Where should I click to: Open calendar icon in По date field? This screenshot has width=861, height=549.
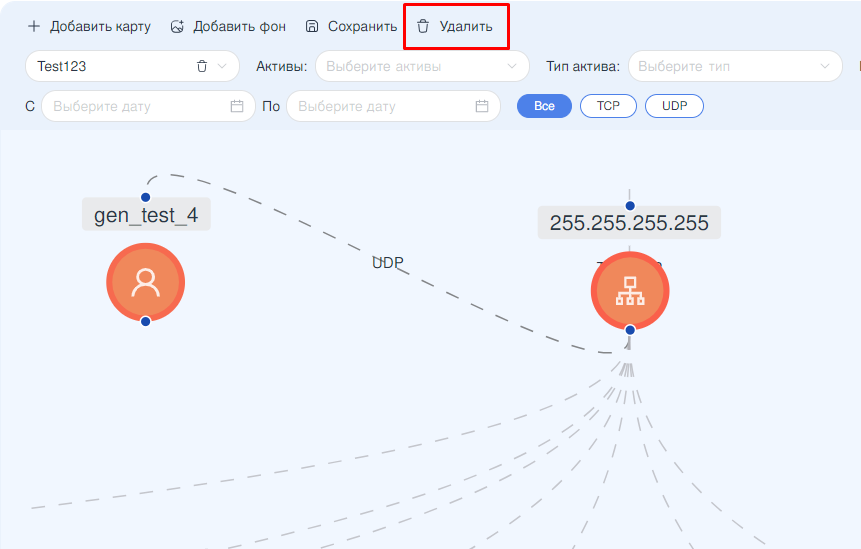(x=482, y=106)
